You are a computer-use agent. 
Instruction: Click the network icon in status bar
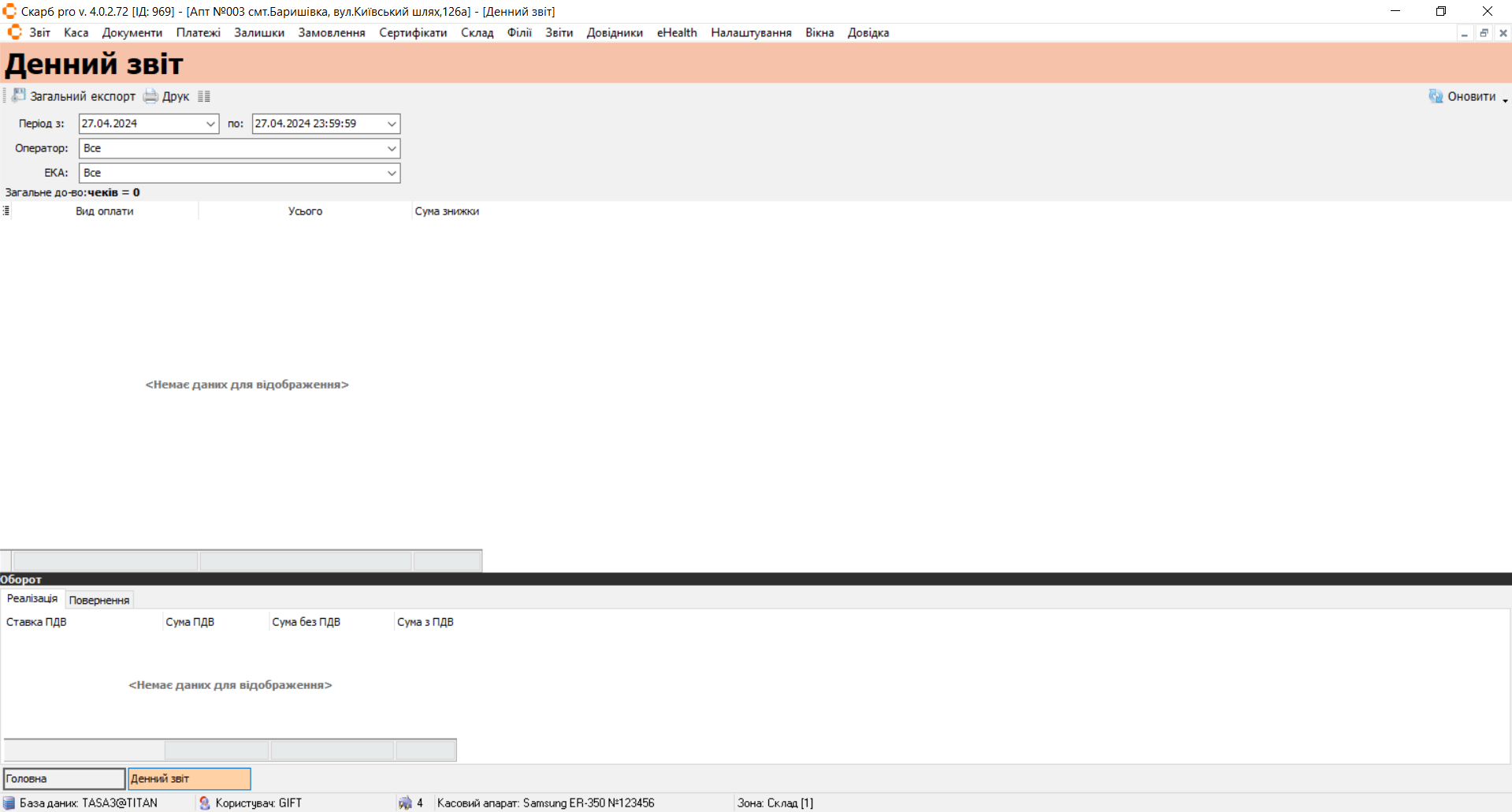(x=405, y=803)
